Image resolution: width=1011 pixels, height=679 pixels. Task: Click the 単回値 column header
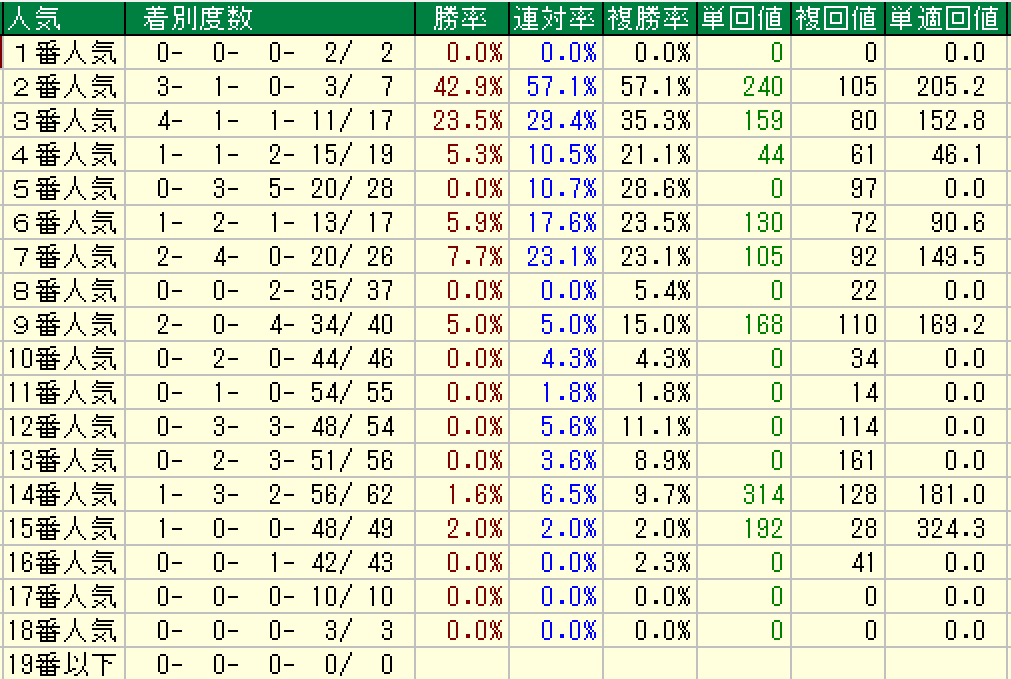(743, 18)
